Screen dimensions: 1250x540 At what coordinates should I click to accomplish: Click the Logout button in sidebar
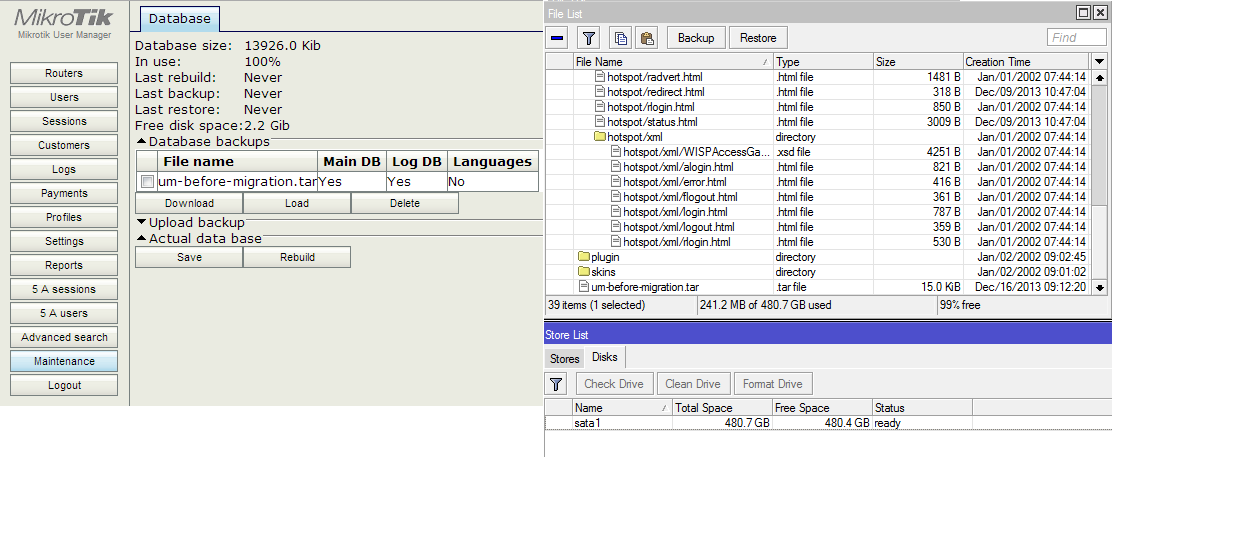click(x=64, y=385)
